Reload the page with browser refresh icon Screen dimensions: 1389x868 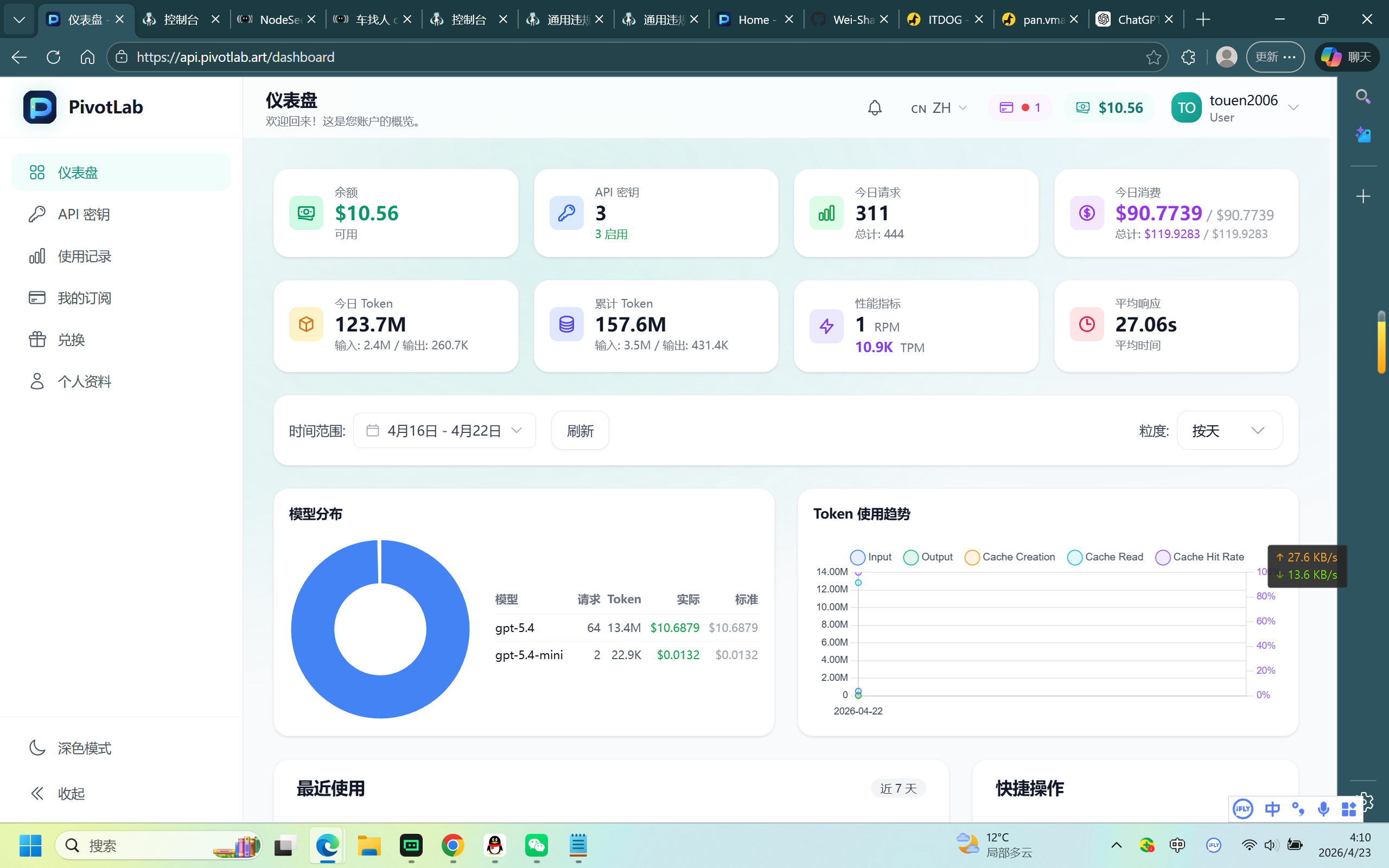53,57
